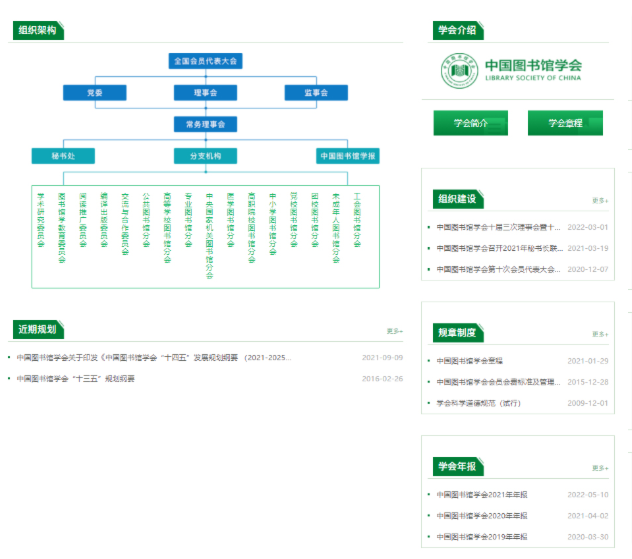This screenshot has width=632, height=559.
Task: Click the date 2020-12-07
Action: [x=588, y=269]
